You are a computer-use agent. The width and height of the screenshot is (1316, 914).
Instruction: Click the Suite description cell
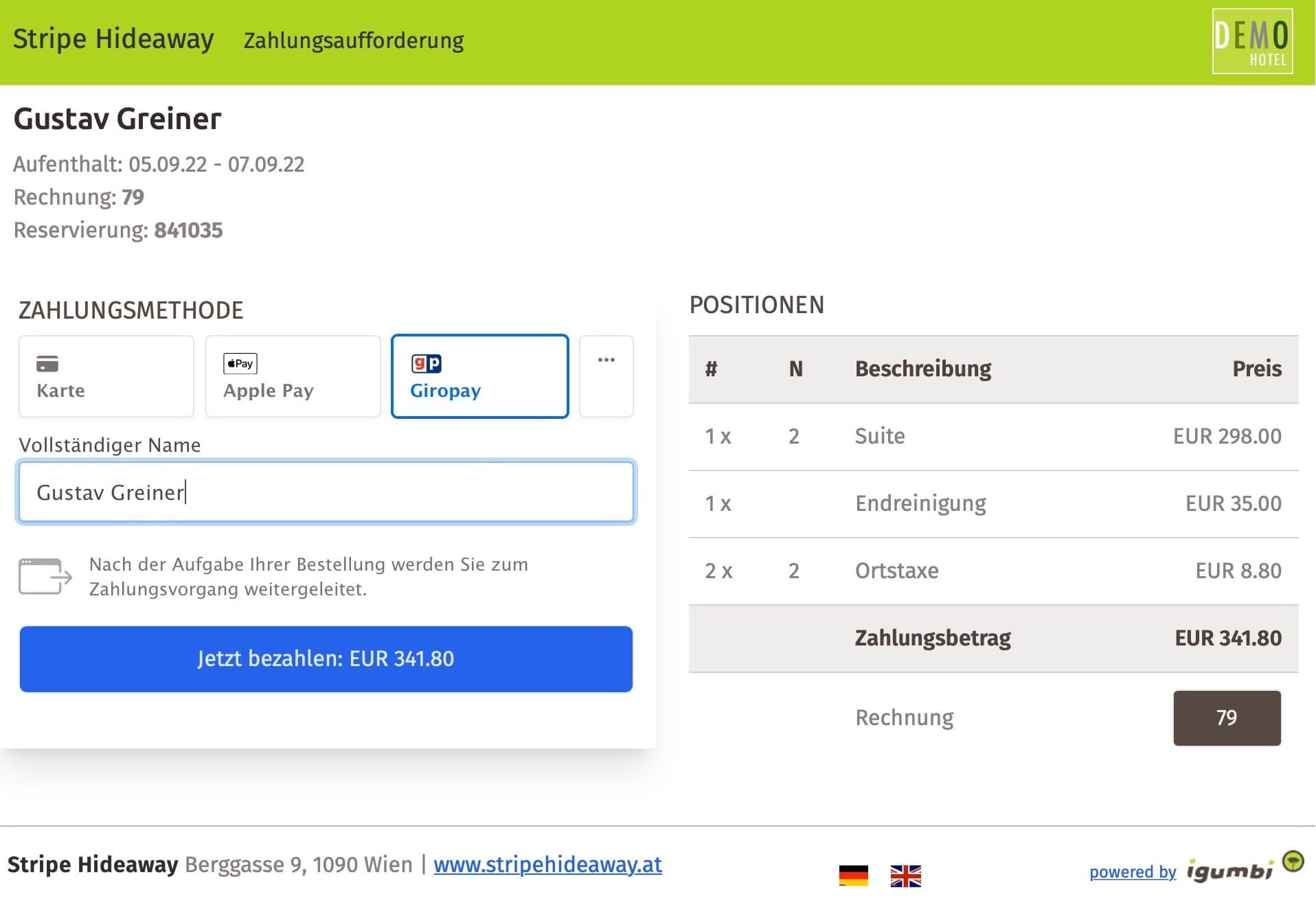click(x=880, y=436)
